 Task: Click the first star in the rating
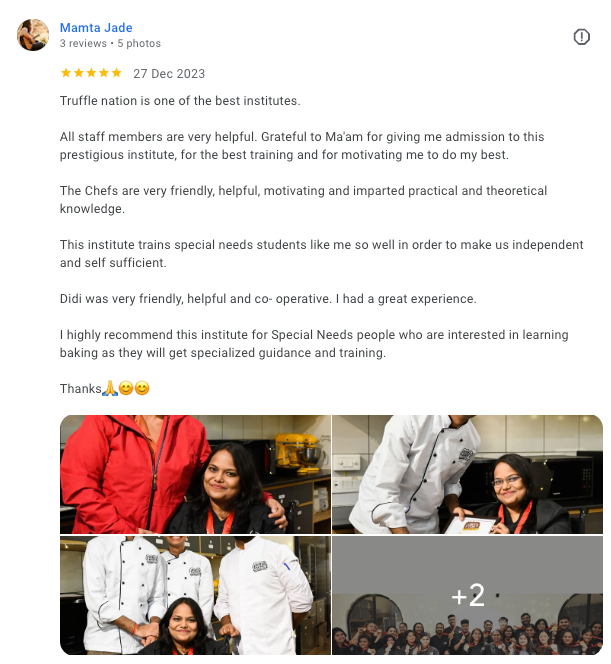pos(66,73)
